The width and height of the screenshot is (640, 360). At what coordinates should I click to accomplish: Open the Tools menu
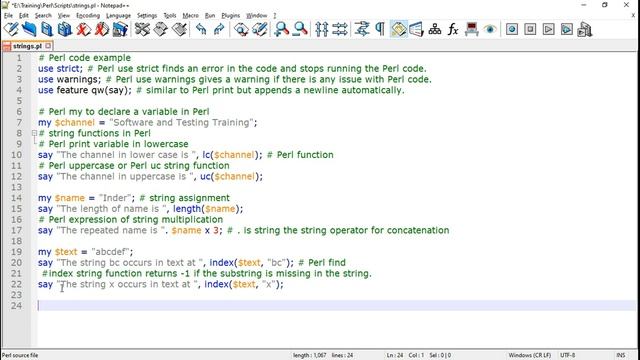pyautogui.click(x=170, y=16)
